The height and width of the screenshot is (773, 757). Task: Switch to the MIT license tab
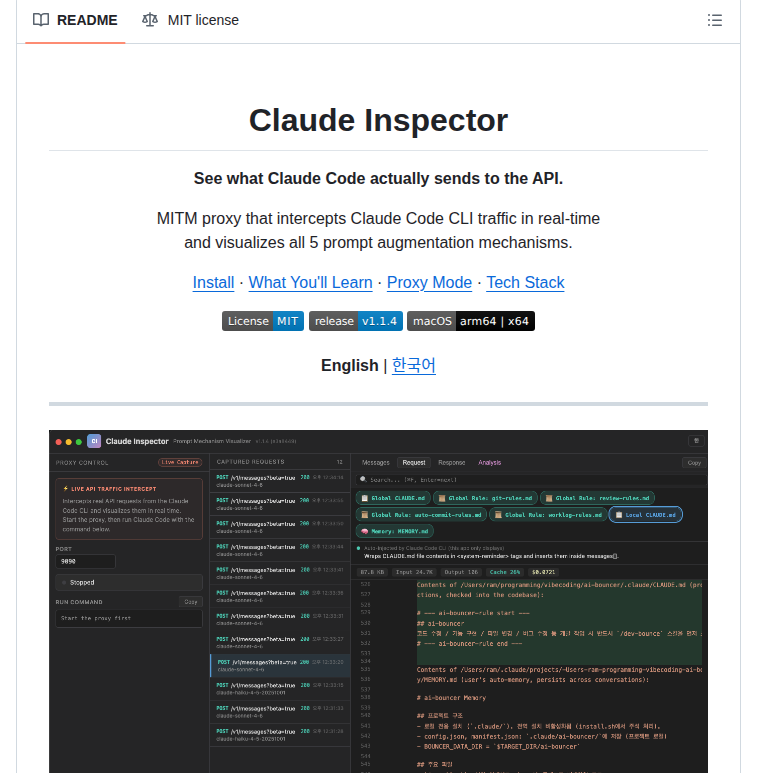coord(190,20)
